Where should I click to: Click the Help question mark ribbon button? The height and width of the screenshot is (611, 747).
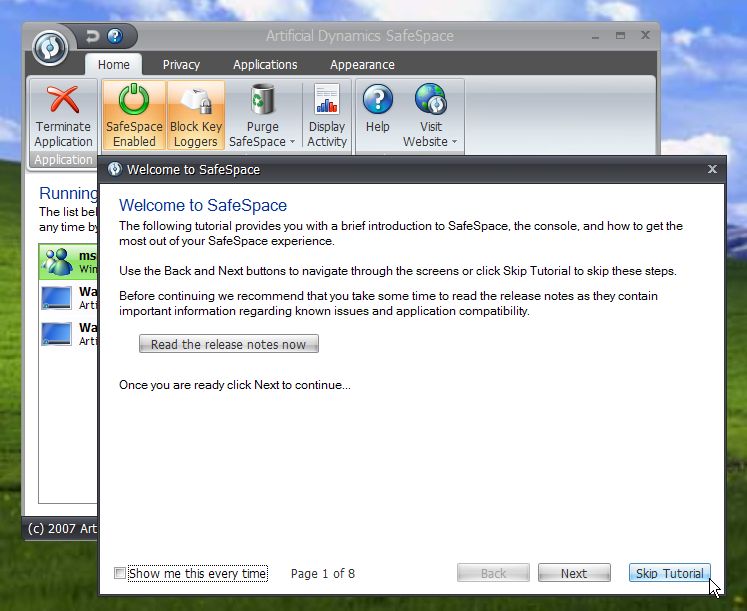(x=377, y=110)
